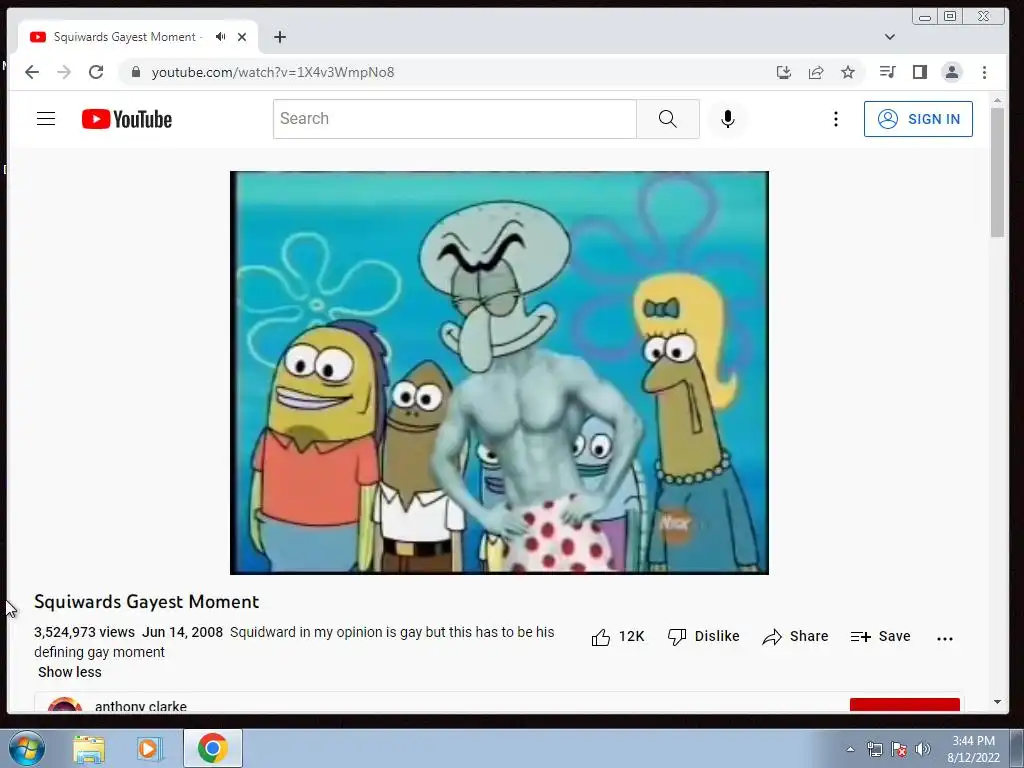This screenshot has width=1024, height=768.
Task: Click the browser forward arrow
Action: 64,72
